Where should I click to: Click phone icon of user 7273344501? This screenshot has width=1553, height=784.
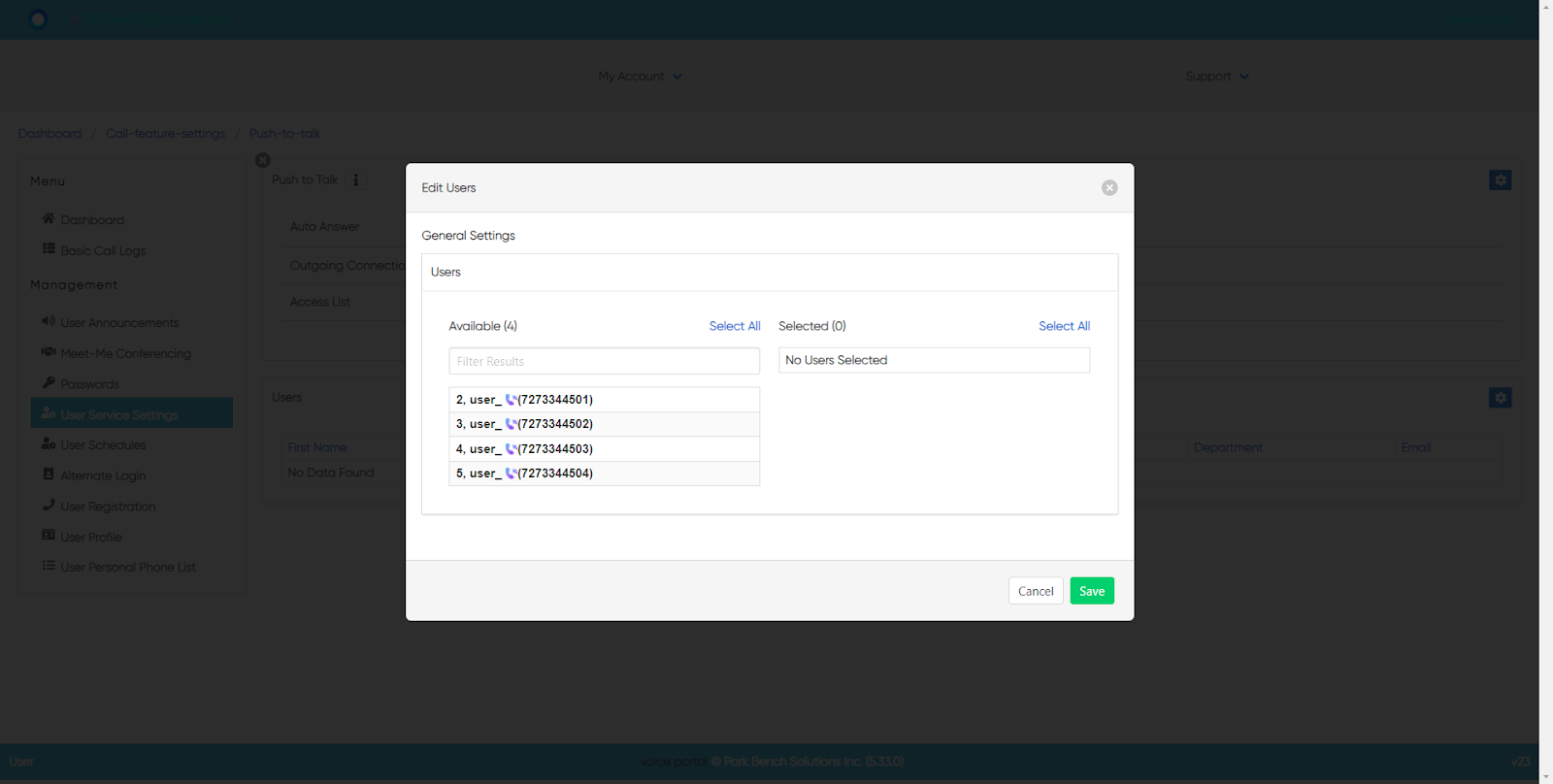[511, 400]
